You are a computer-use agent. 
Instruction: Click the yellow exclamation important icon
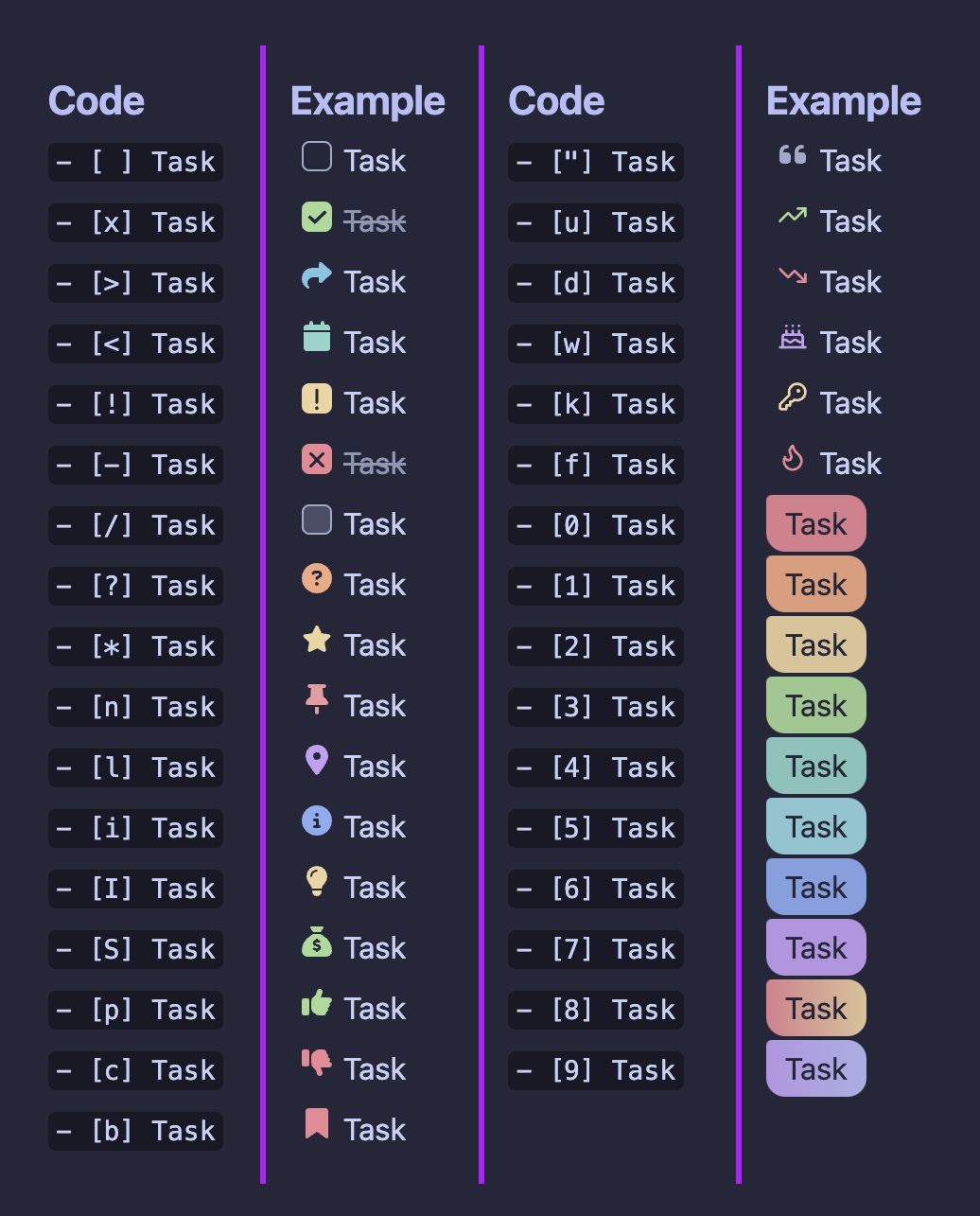pyautogui.click(x=317, y=398)
